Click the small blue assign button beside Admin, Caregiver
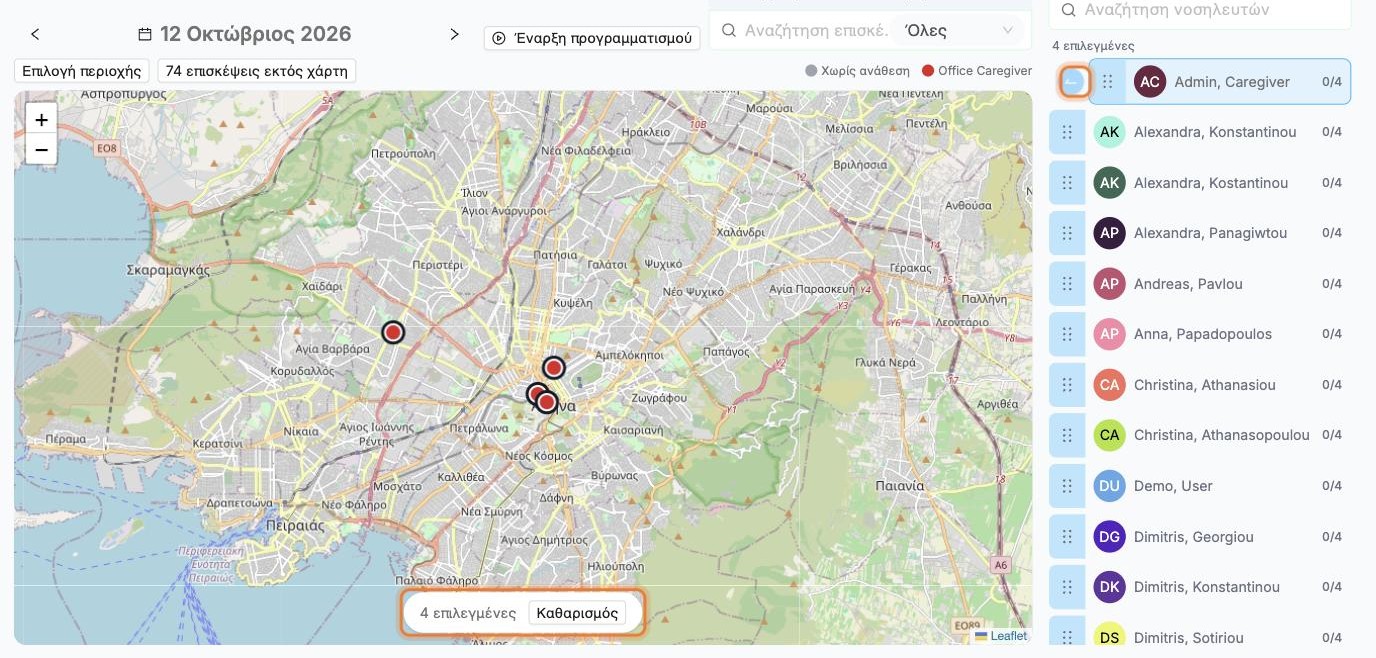 tap(1074, 81)
